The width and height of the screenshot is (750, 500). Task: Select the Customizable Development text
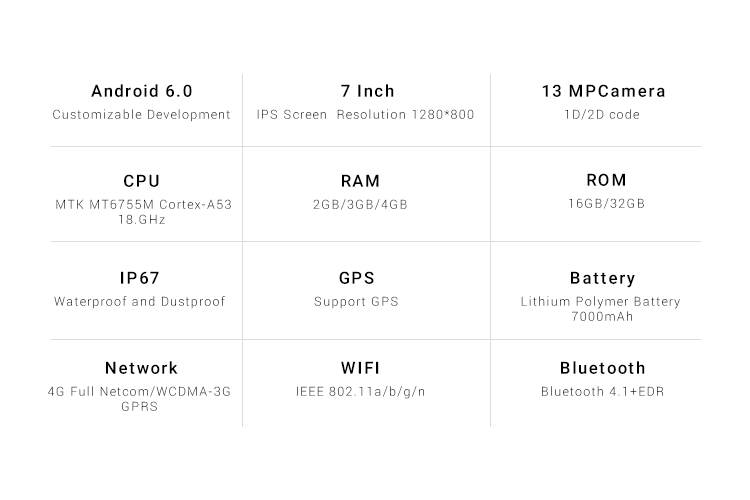coord(141,115)
